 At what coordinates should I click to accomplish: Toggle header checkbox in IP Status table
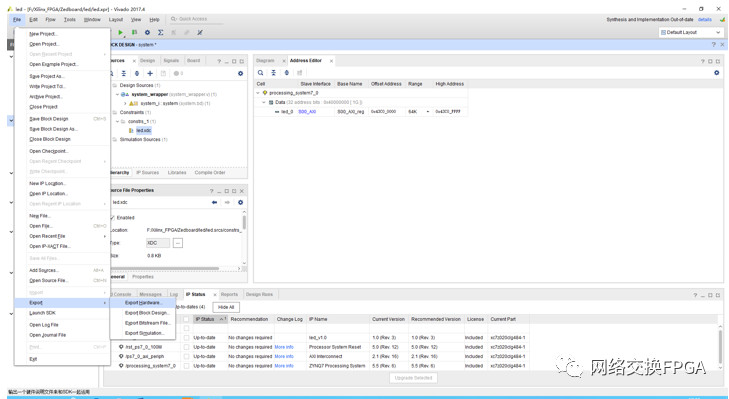coord(186,319)
